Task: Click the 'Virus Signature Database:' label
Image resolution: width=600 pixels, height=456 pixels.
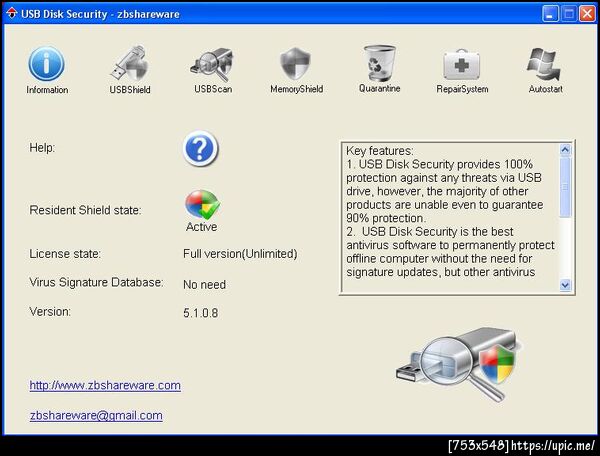Action: pos(96,282)
